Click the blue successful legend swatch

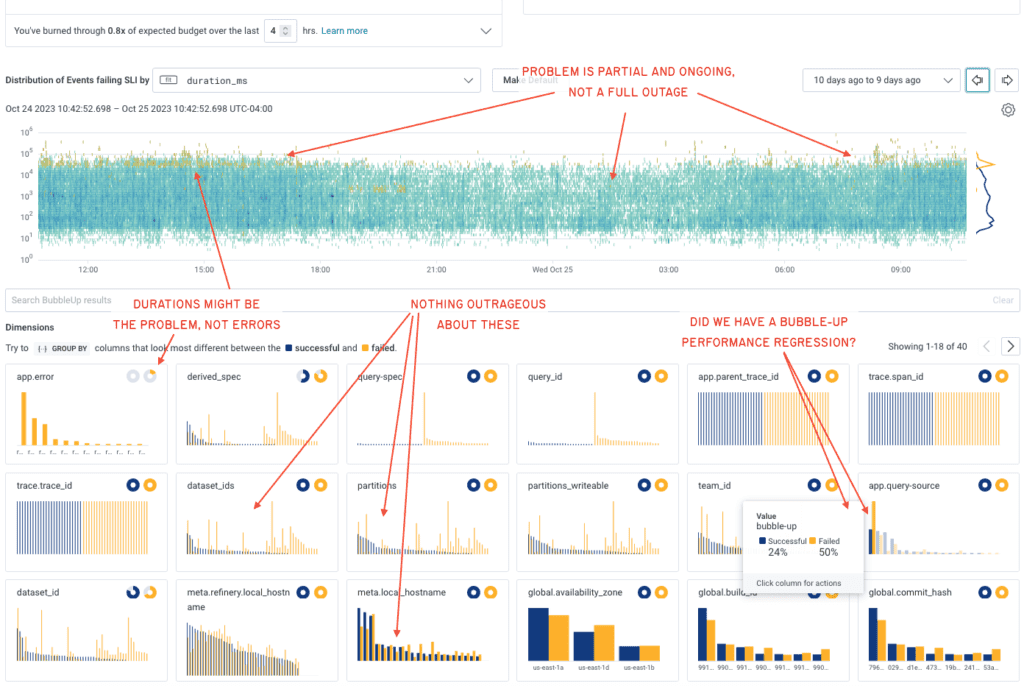[x=290, y=348]
